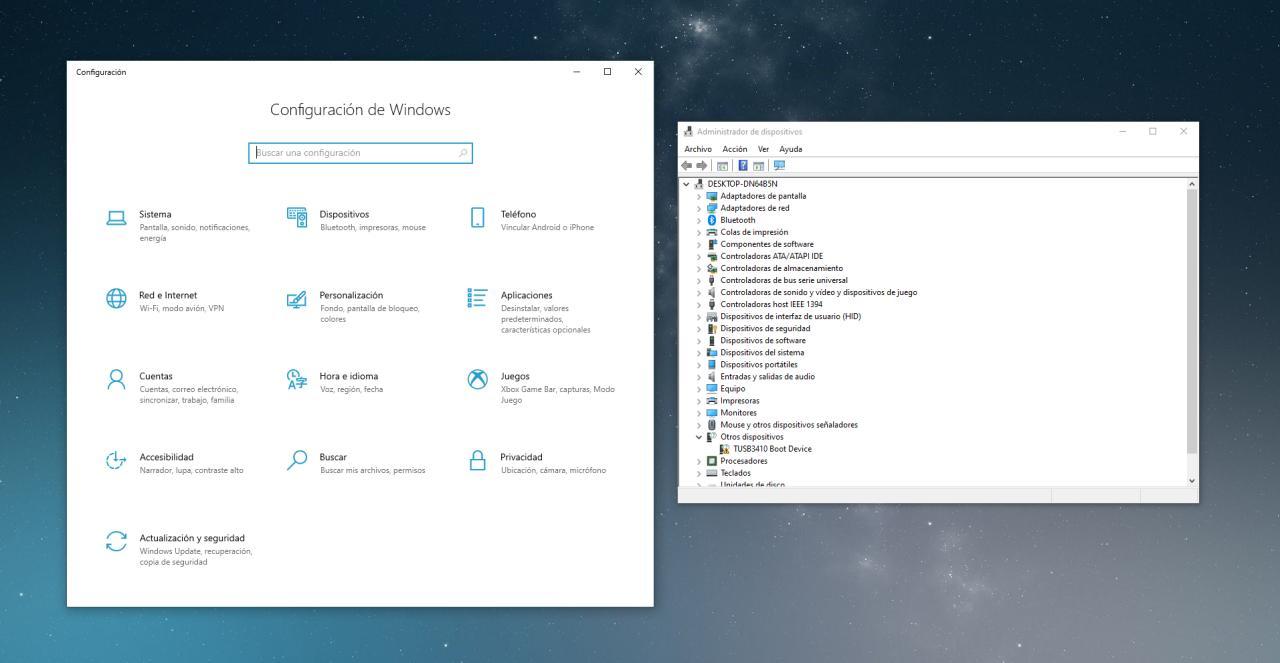Expand Controladoras de sonido y vídeo

699,292
